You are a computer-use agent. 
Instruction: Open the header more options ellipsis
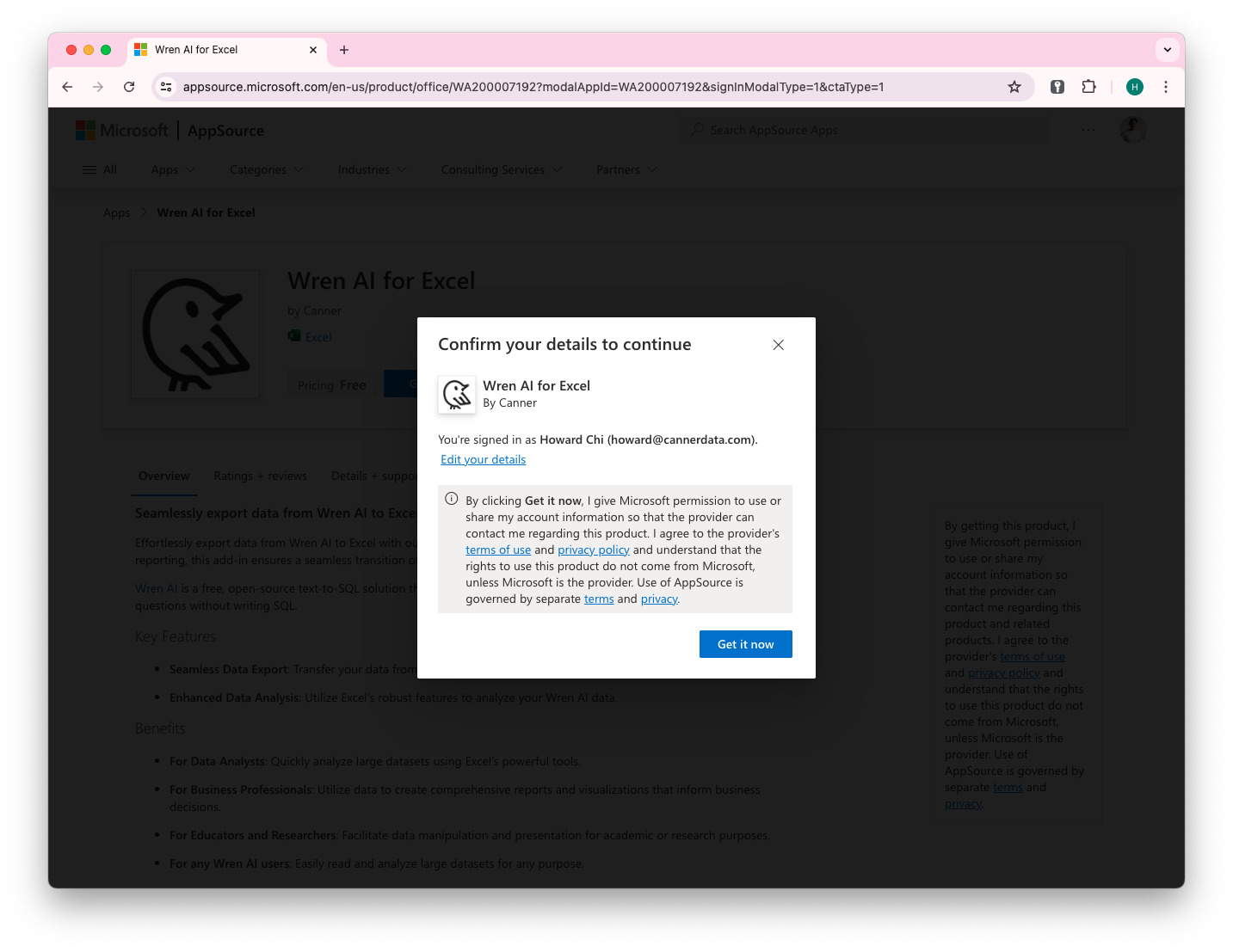[1088, 130]
